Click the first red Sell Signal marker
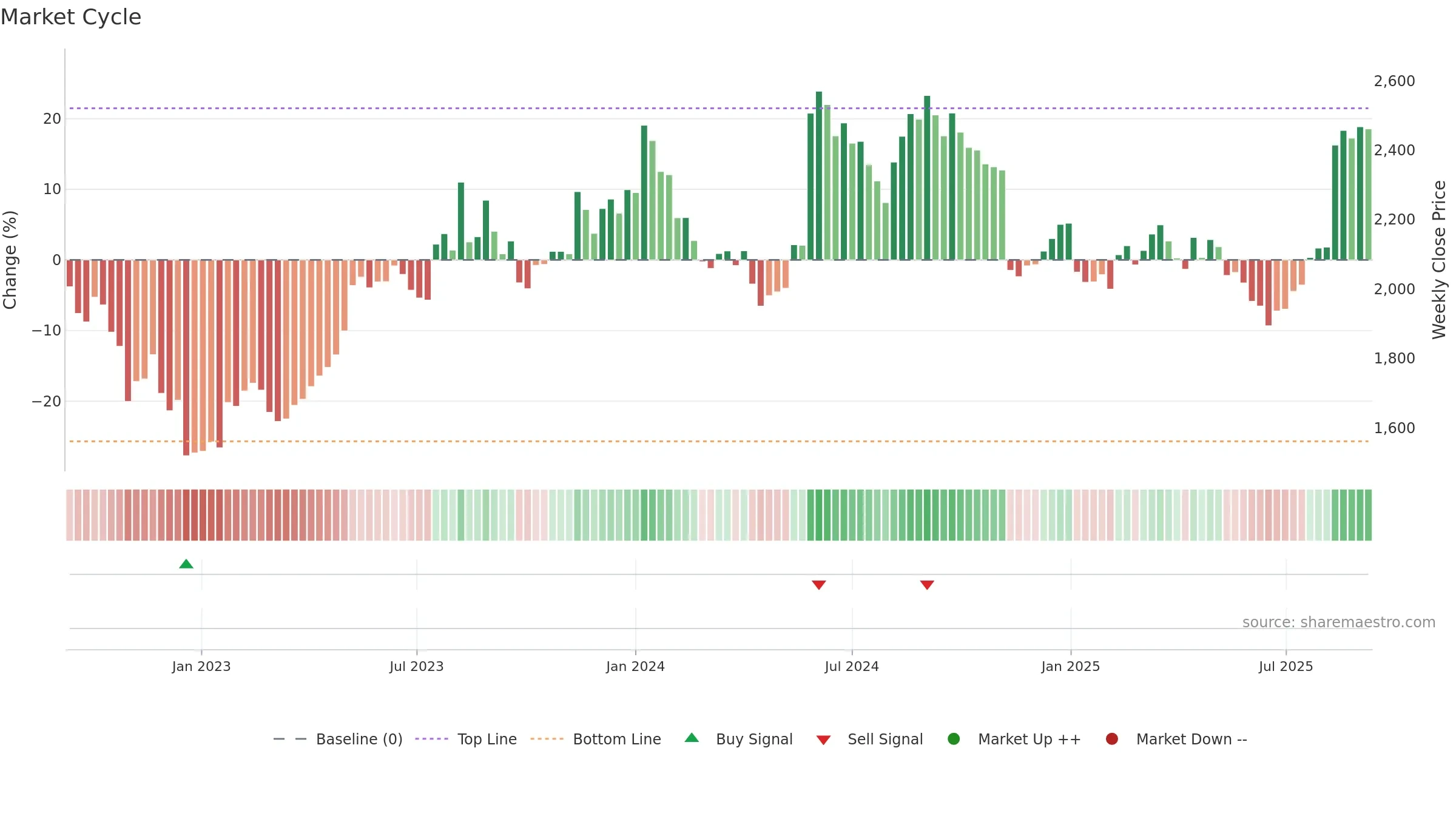The height and width of the screenshot is (819, 1456). (819, 585)
